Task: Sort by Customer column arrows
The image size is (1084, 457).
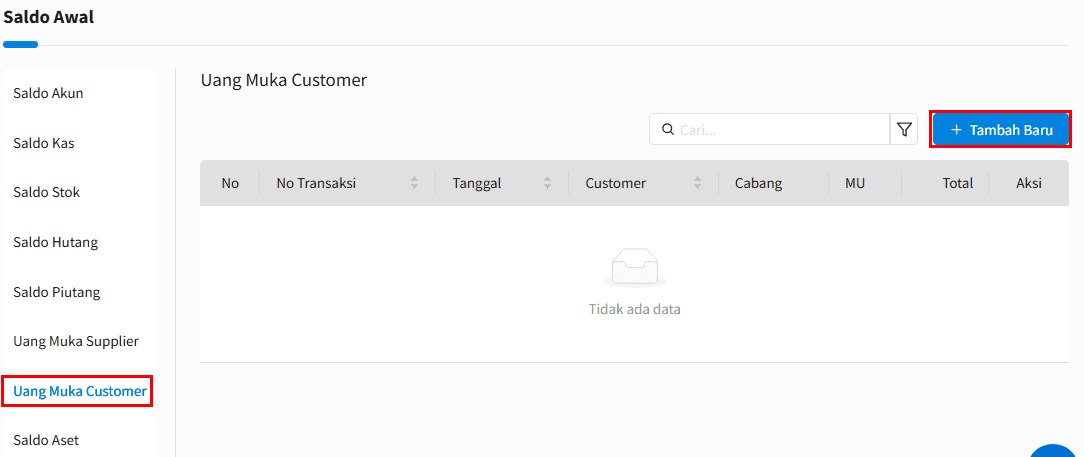Action: click(698, 183)
